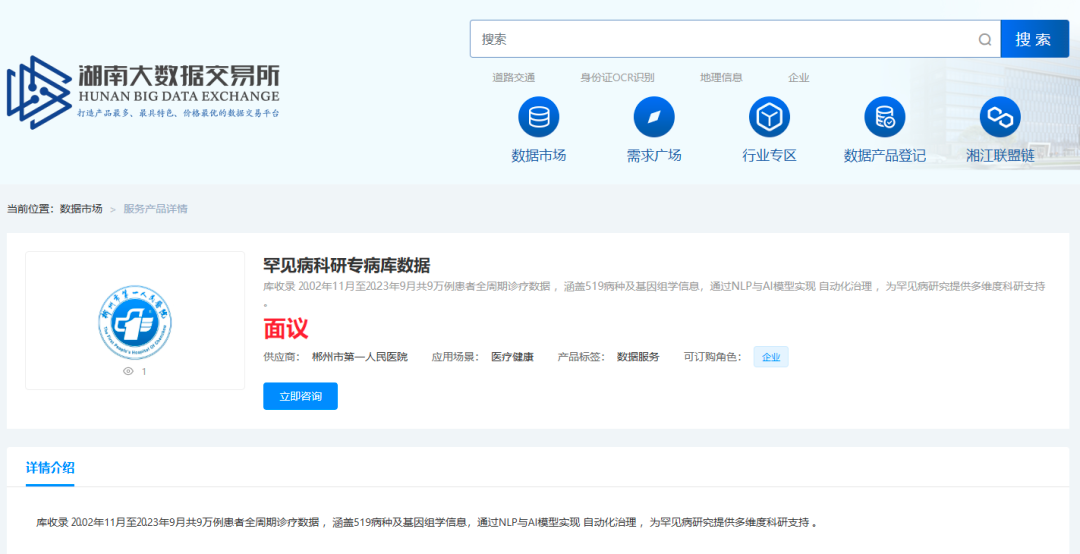Open 数据产品登记 icon
Image resolution: width=1080 pixels, height=554 pixels.
tap(885, 118)
